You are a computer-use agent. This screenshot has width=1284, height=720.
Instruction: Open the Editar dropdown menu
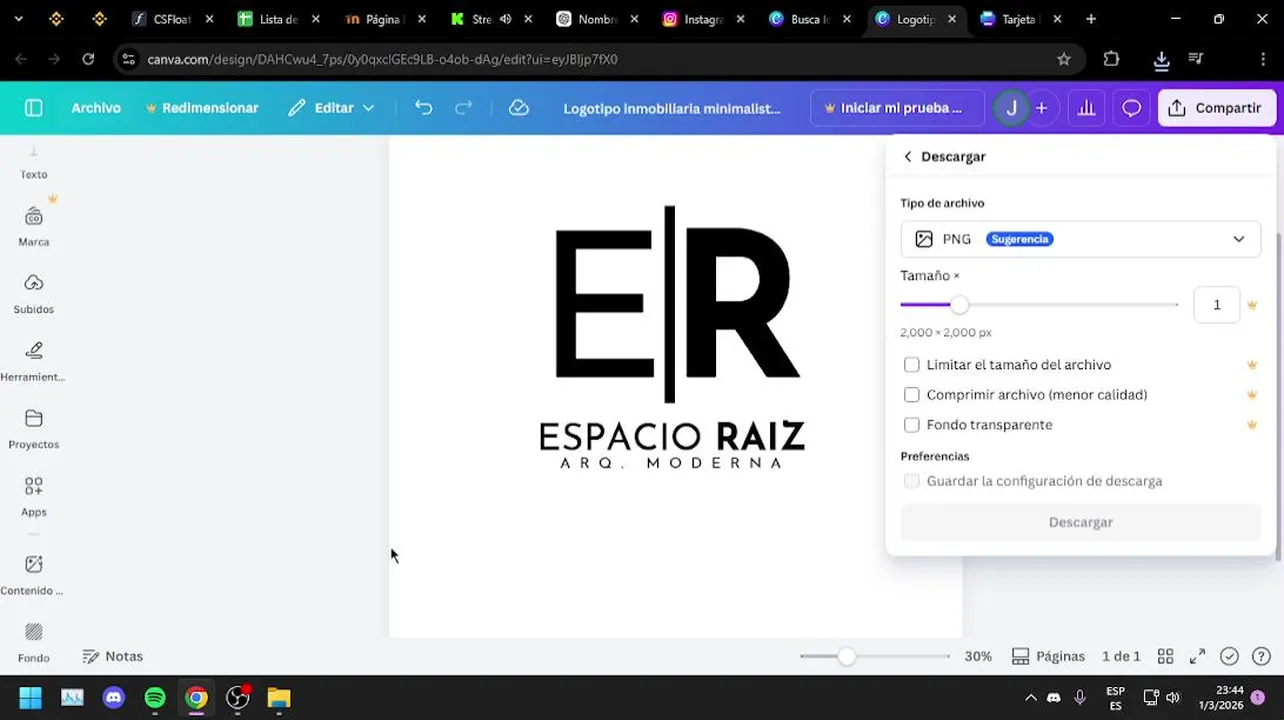331,108
